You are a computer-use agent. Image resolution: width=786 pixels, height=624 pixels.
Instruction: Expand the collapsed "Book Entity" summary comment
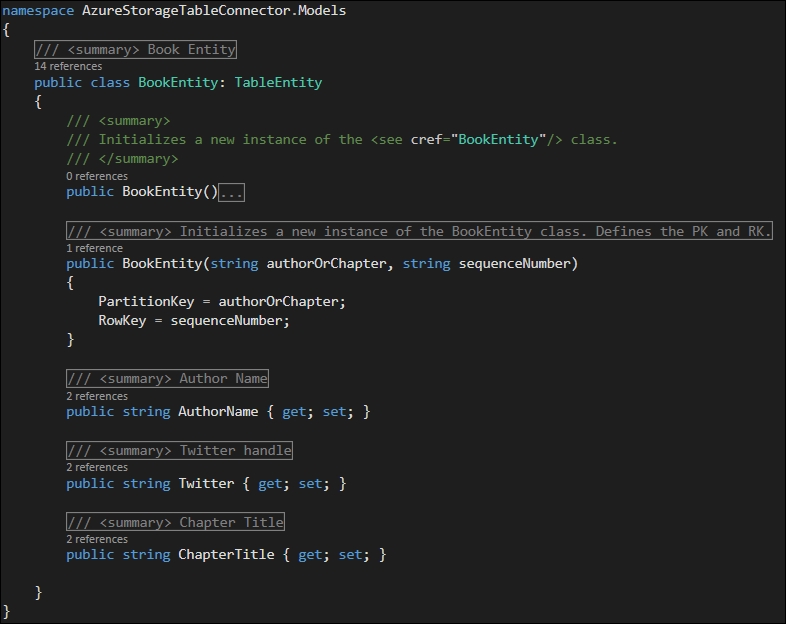click(135, 50)
